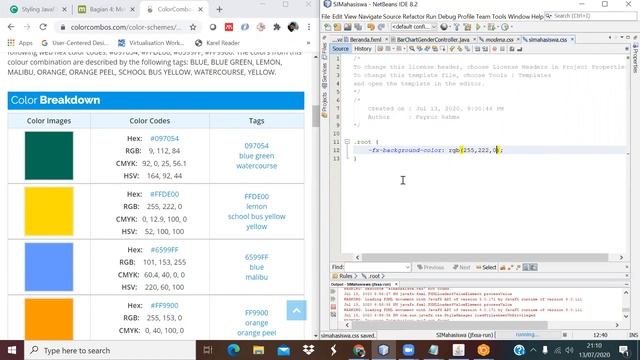Reload the page in Chrome
This screenshot has height=360, width=640.
coord(43,27)
